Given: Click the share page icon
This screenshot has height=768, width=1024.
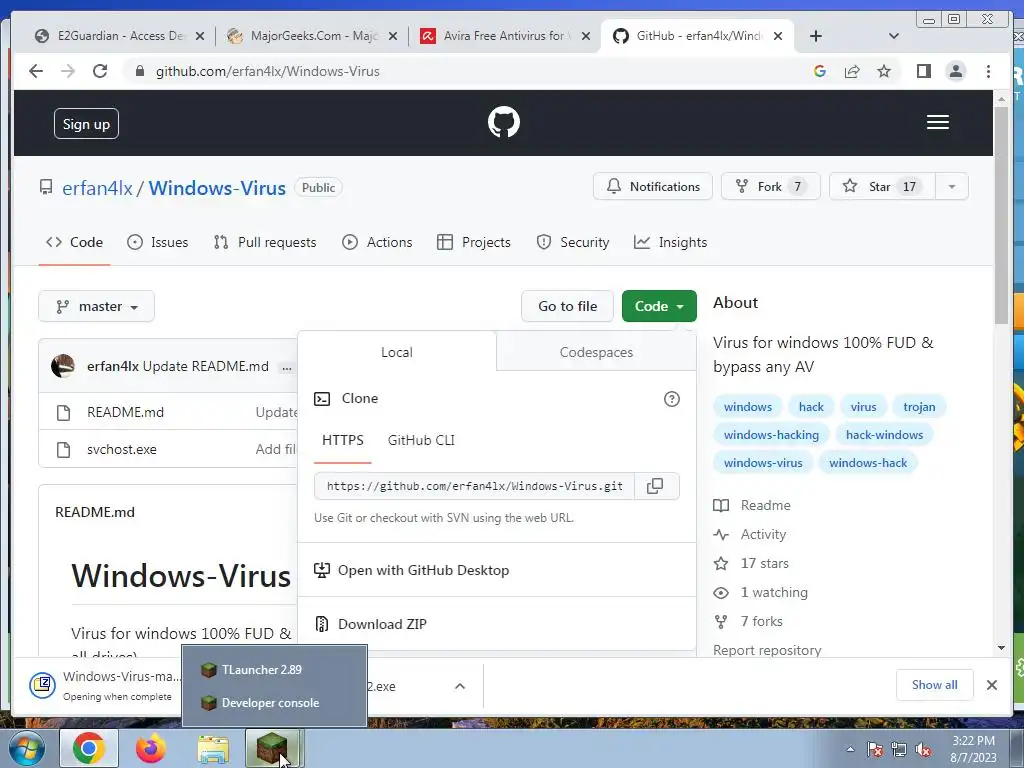Looking at the screenshot, I should tap(852, 71).
